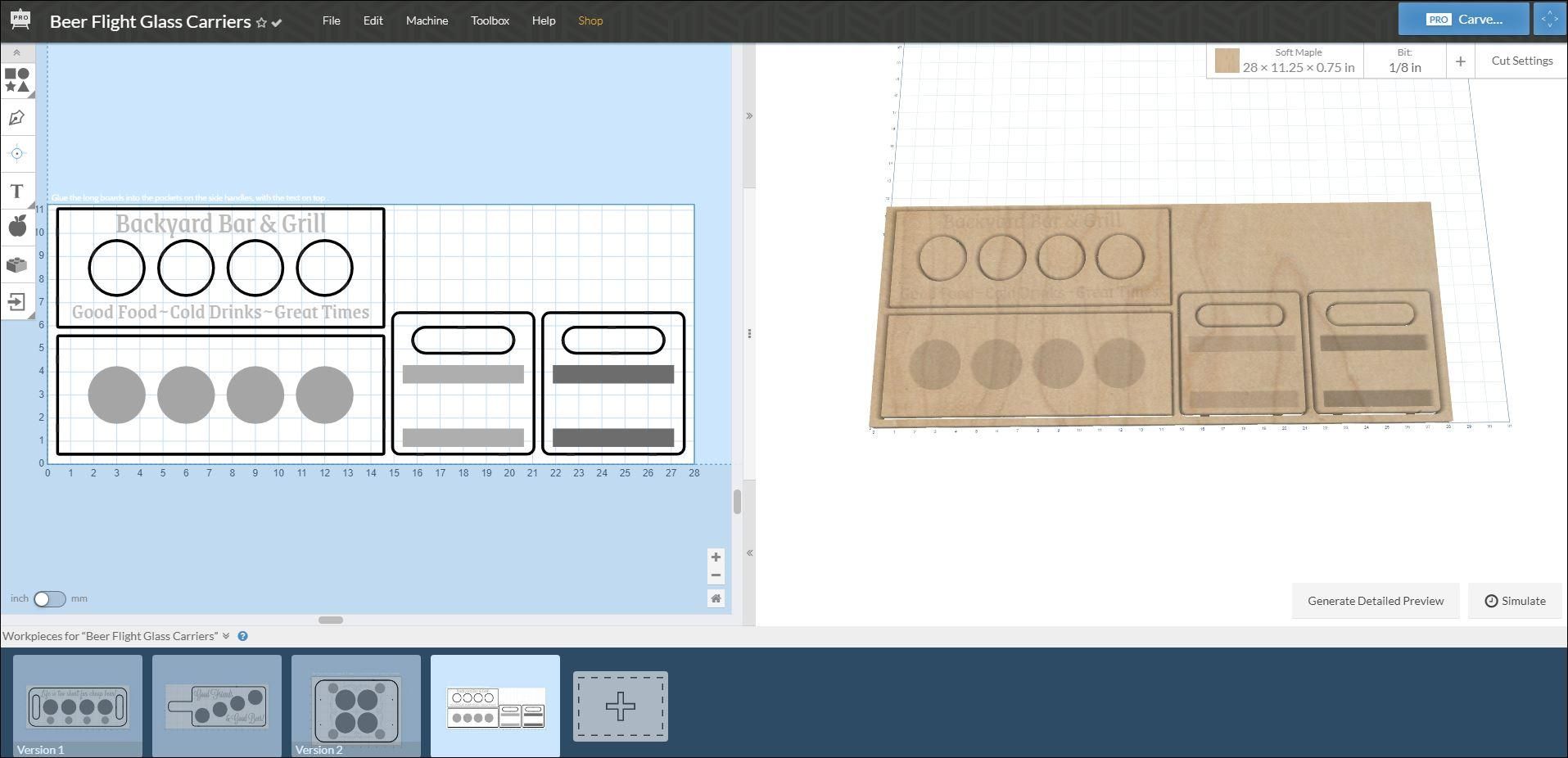Viewport: 1568px width, 758px height.
Task: Open the Apps brick icon
Action: point(17,265)
